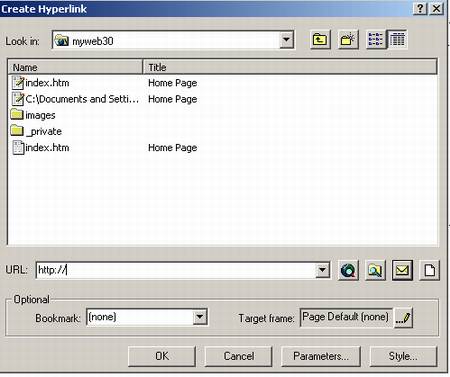The height and width of the screenshot is (377, 450).
Task: Open the Parameters... dialog
Action: click(321, 356)
